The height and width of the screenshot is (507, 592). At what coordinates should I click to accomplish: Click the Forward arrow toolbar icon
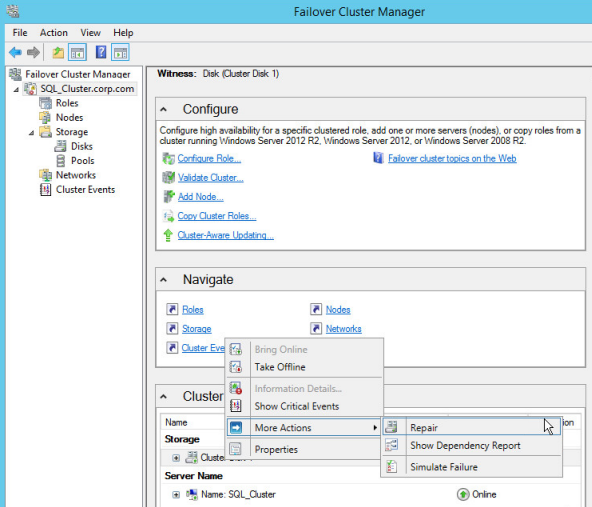point(33,52)
